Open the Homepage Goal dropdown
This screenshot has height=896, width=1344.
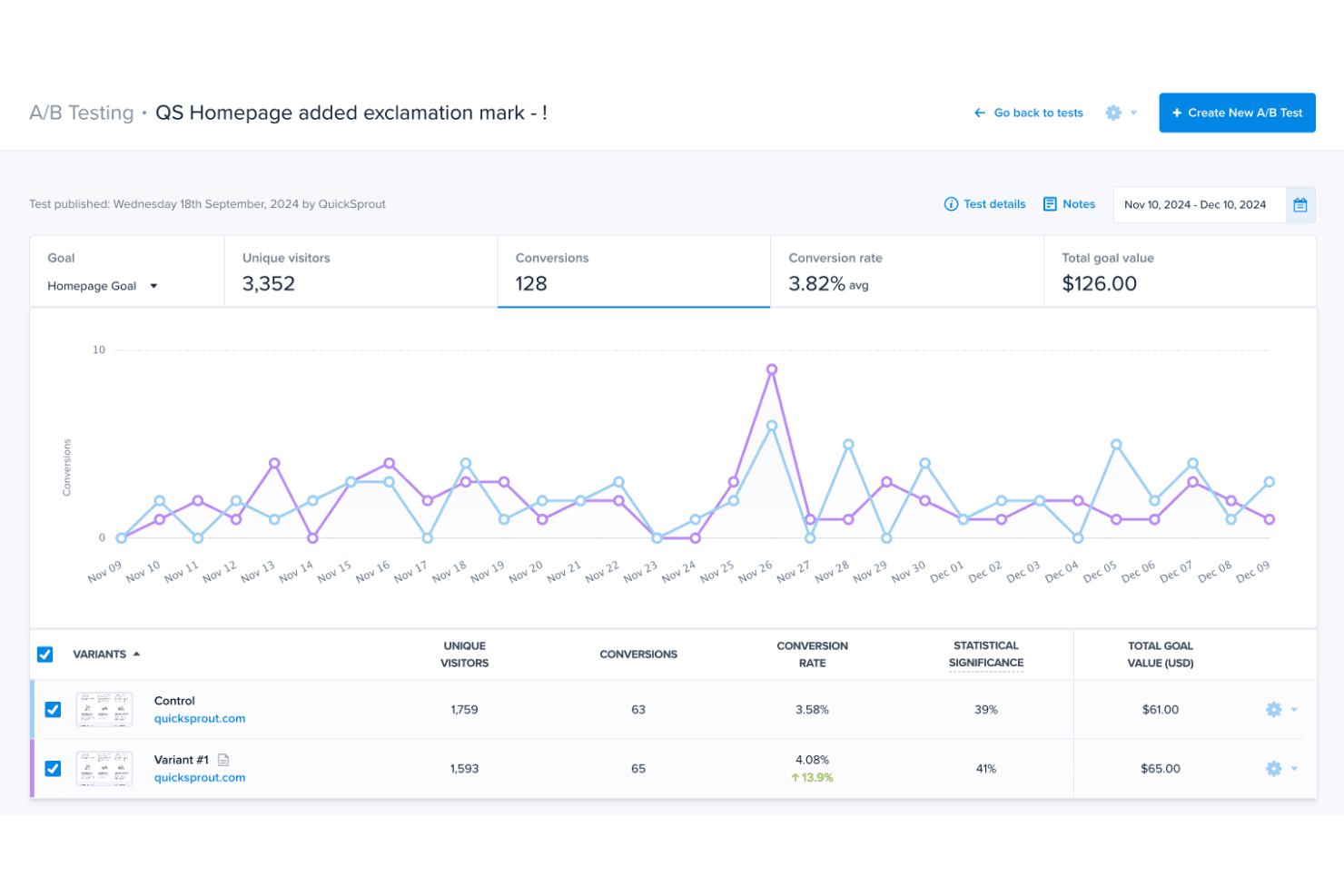click(103, 286)
